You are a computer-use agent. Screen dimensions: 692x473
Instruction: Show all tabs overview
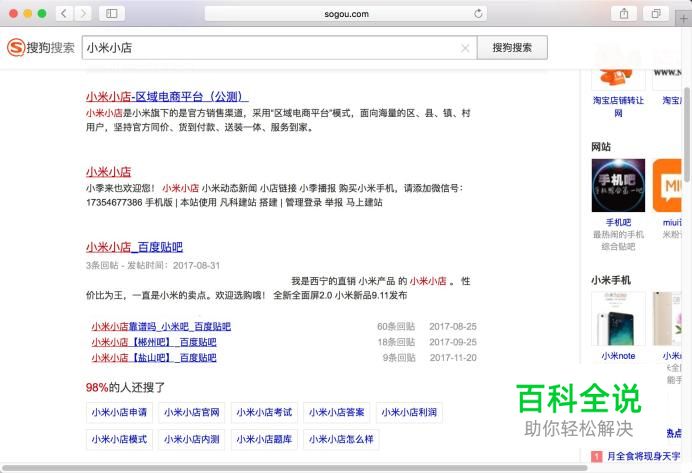point(656,14)
